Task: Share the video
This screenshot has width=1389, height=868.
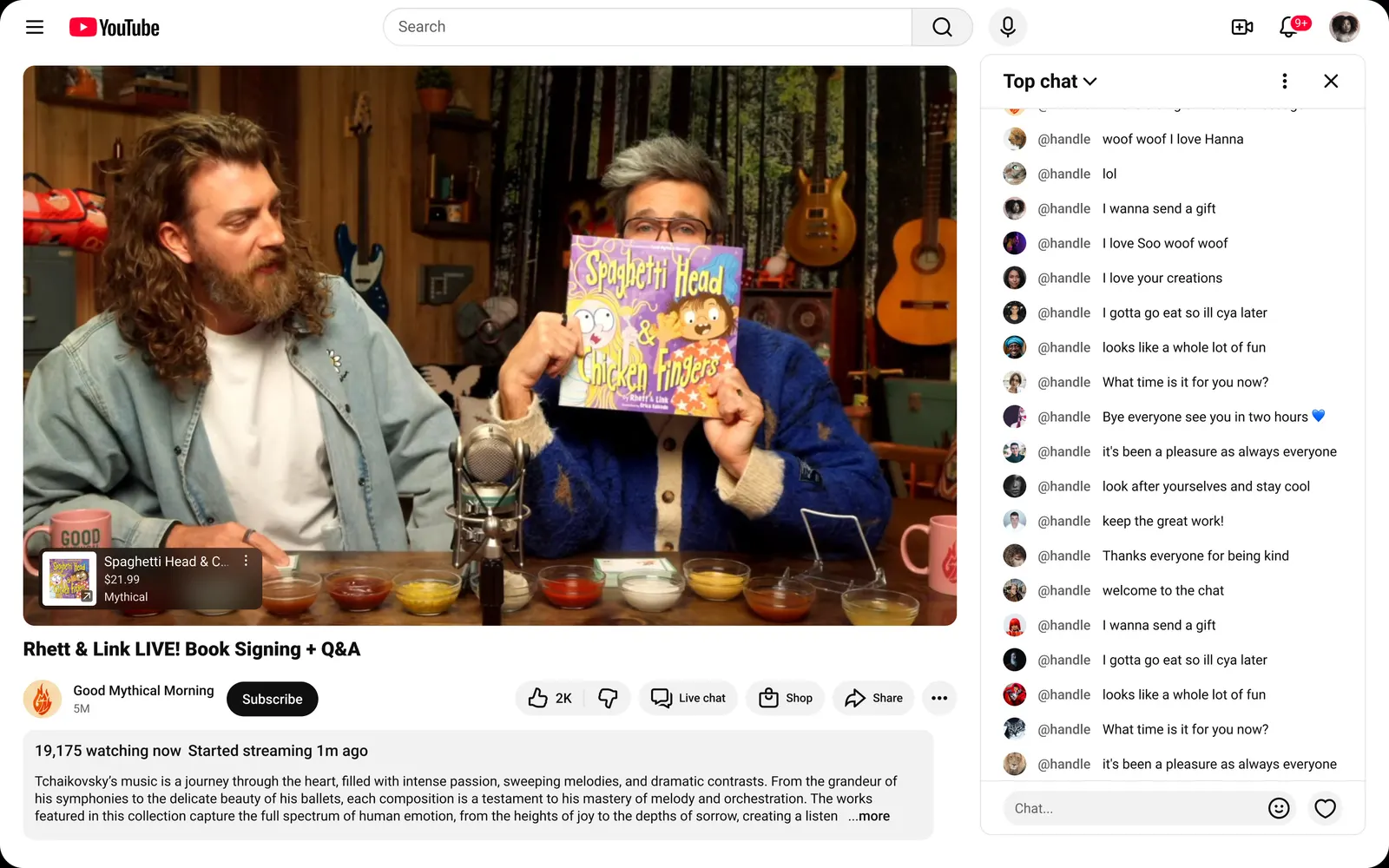Action: (x=873, y=698)
